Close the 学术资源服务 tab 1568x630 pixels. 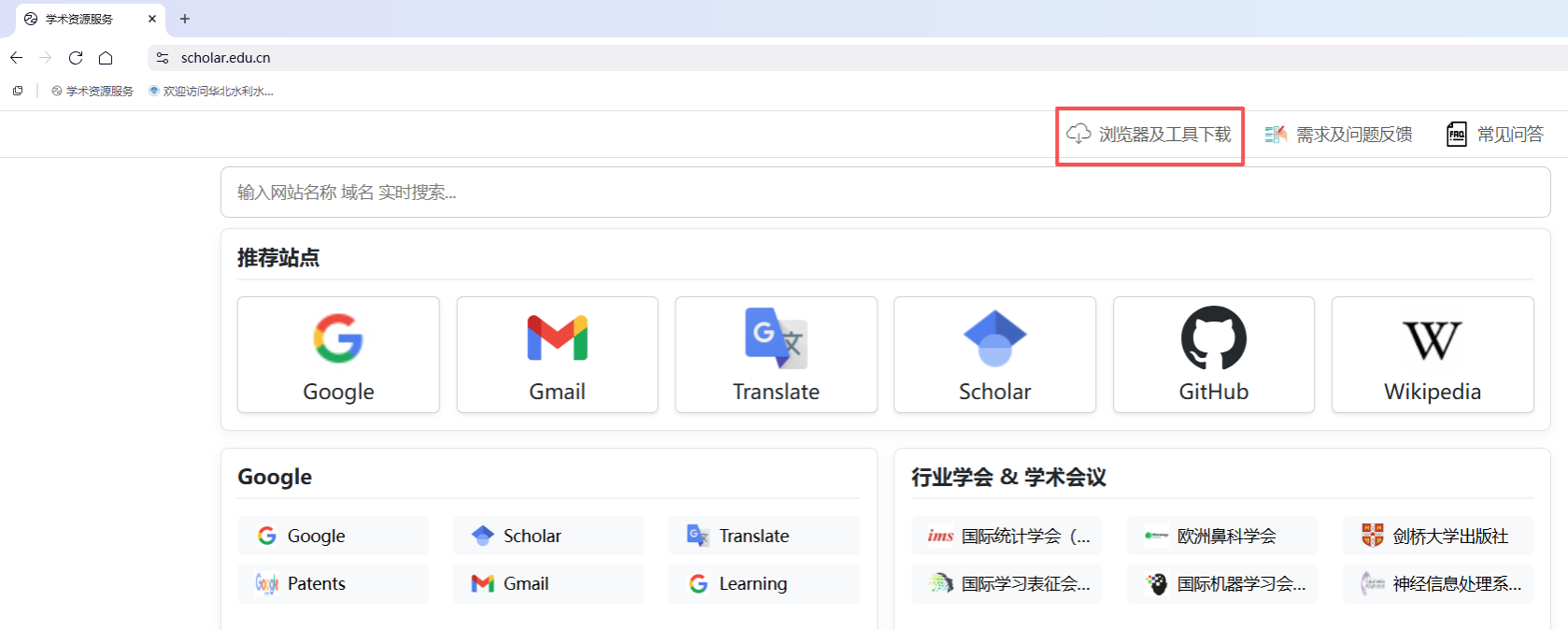click(x=152, y=19)
